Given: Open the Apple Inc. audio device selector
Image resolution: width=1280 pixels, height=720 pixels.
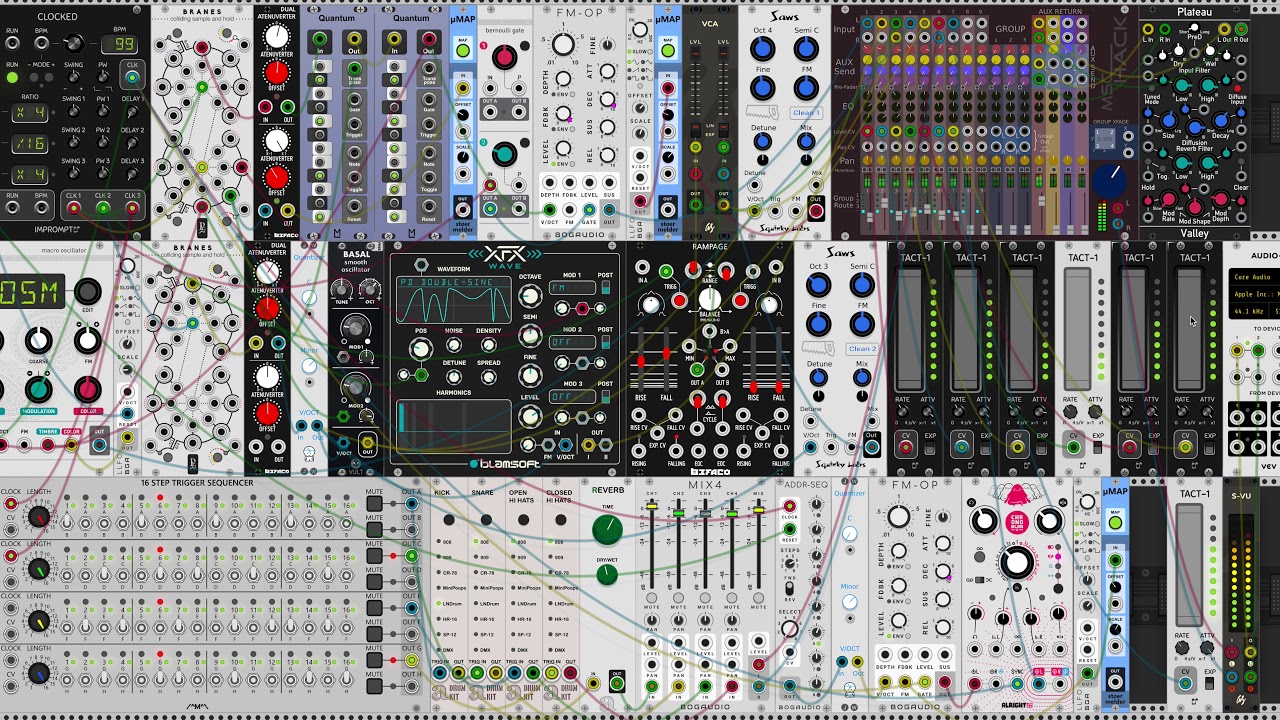Looking at the screenshot, I should coord(1254,294).
